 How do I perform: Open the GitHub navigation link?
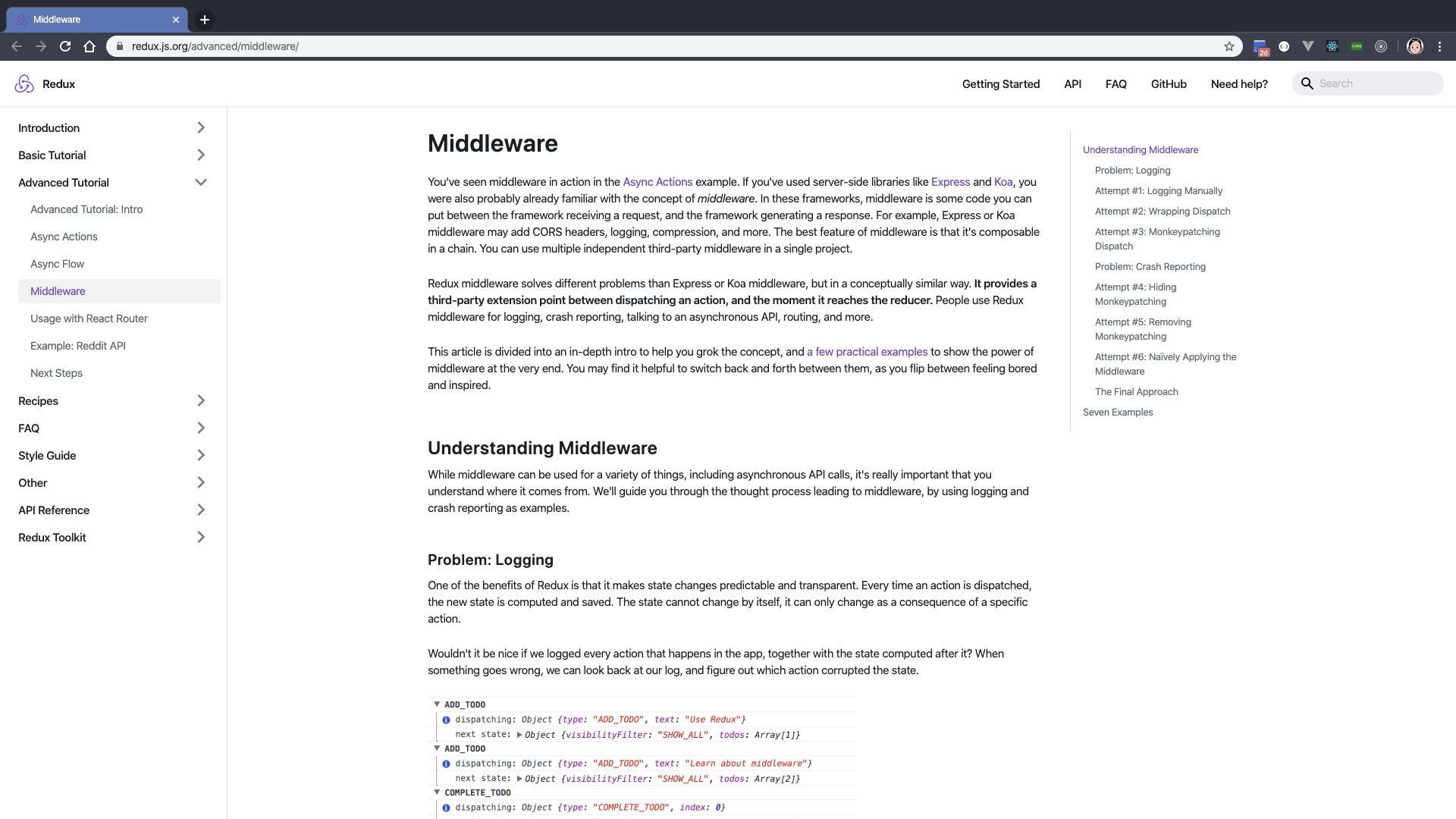[x=1169, y=84]
